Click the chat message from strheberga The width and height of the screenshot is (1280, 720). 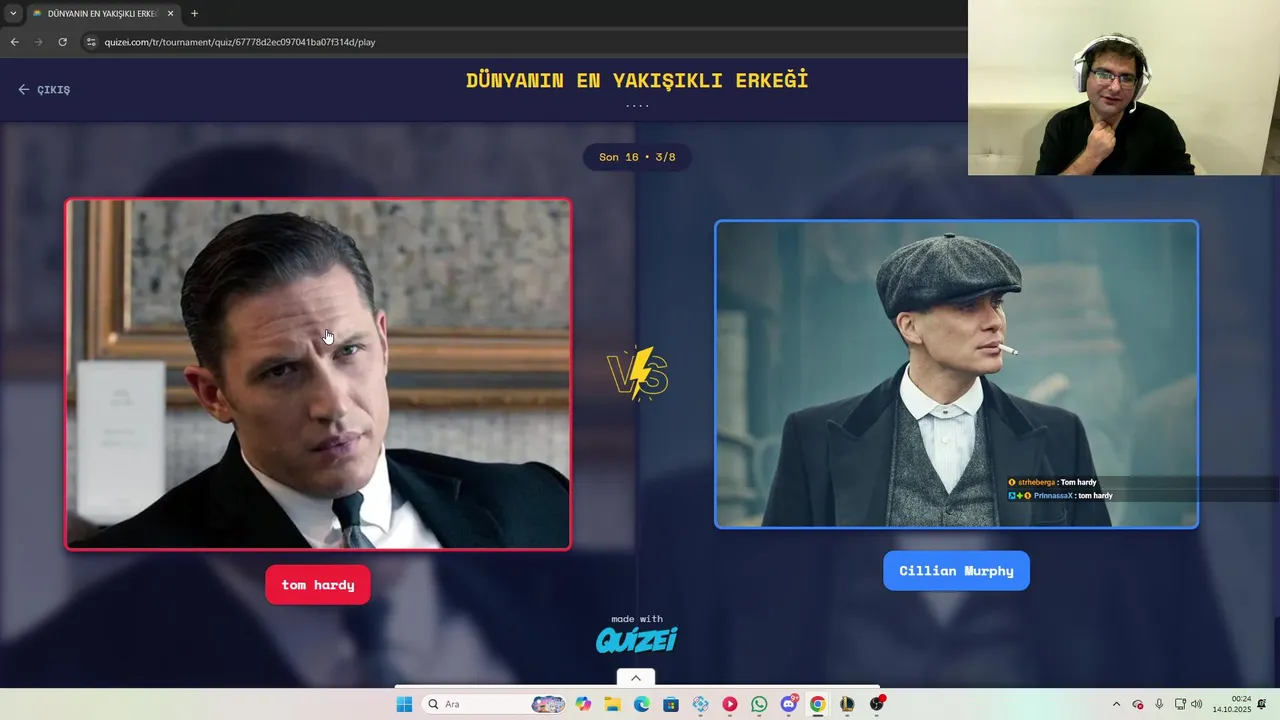pyautogui.click(x=1052, y=482)
